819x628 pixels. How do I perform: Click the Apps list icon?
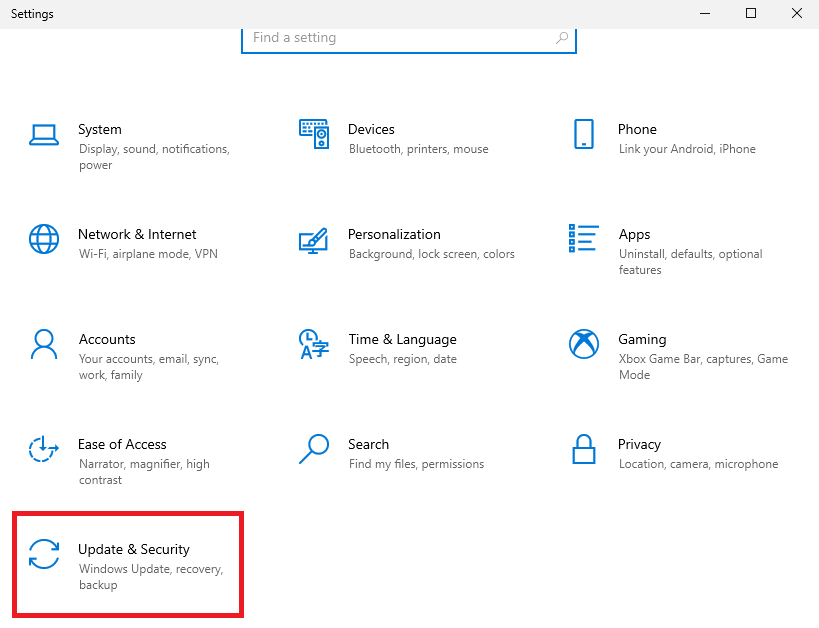583,238
